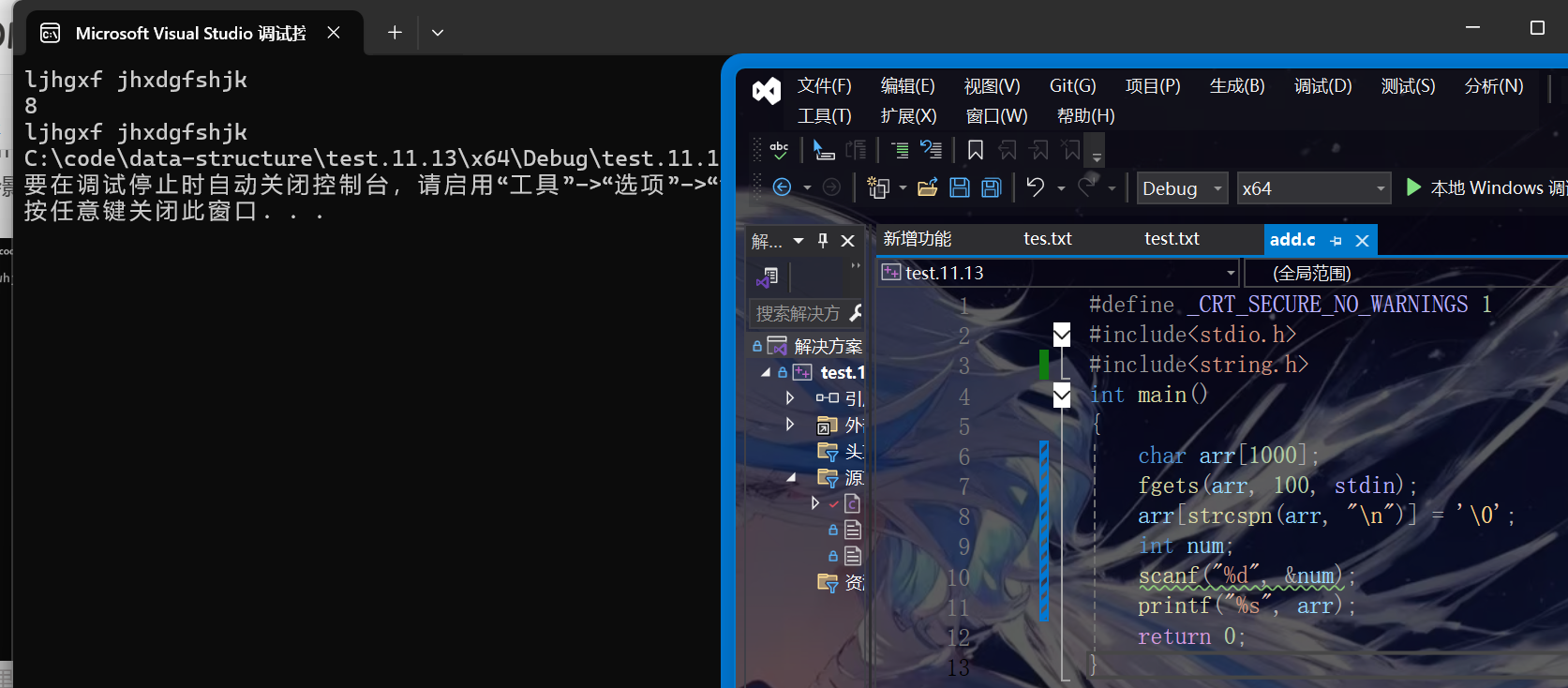Open the 工具(T) menu

tap(825, 116)
